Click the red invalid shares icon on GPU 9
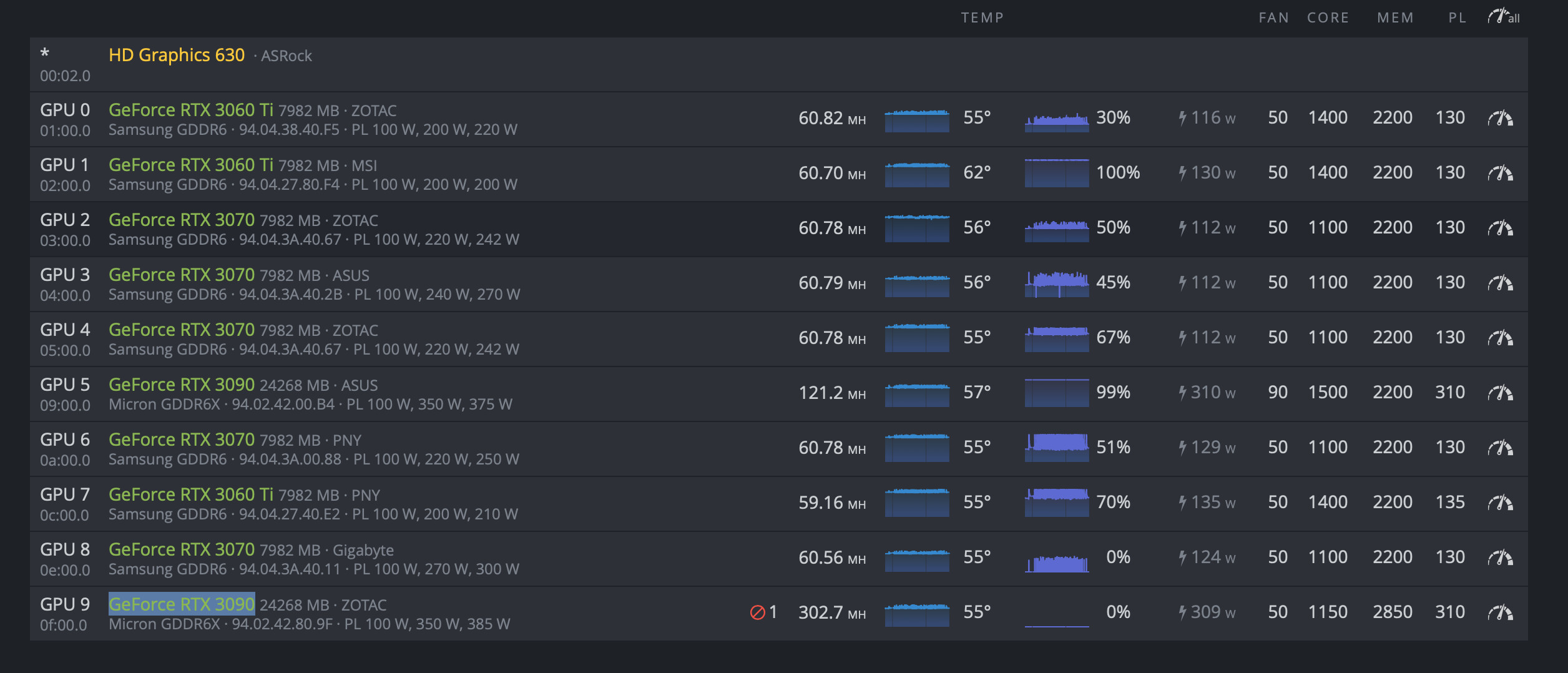 (x=757, y=612)
